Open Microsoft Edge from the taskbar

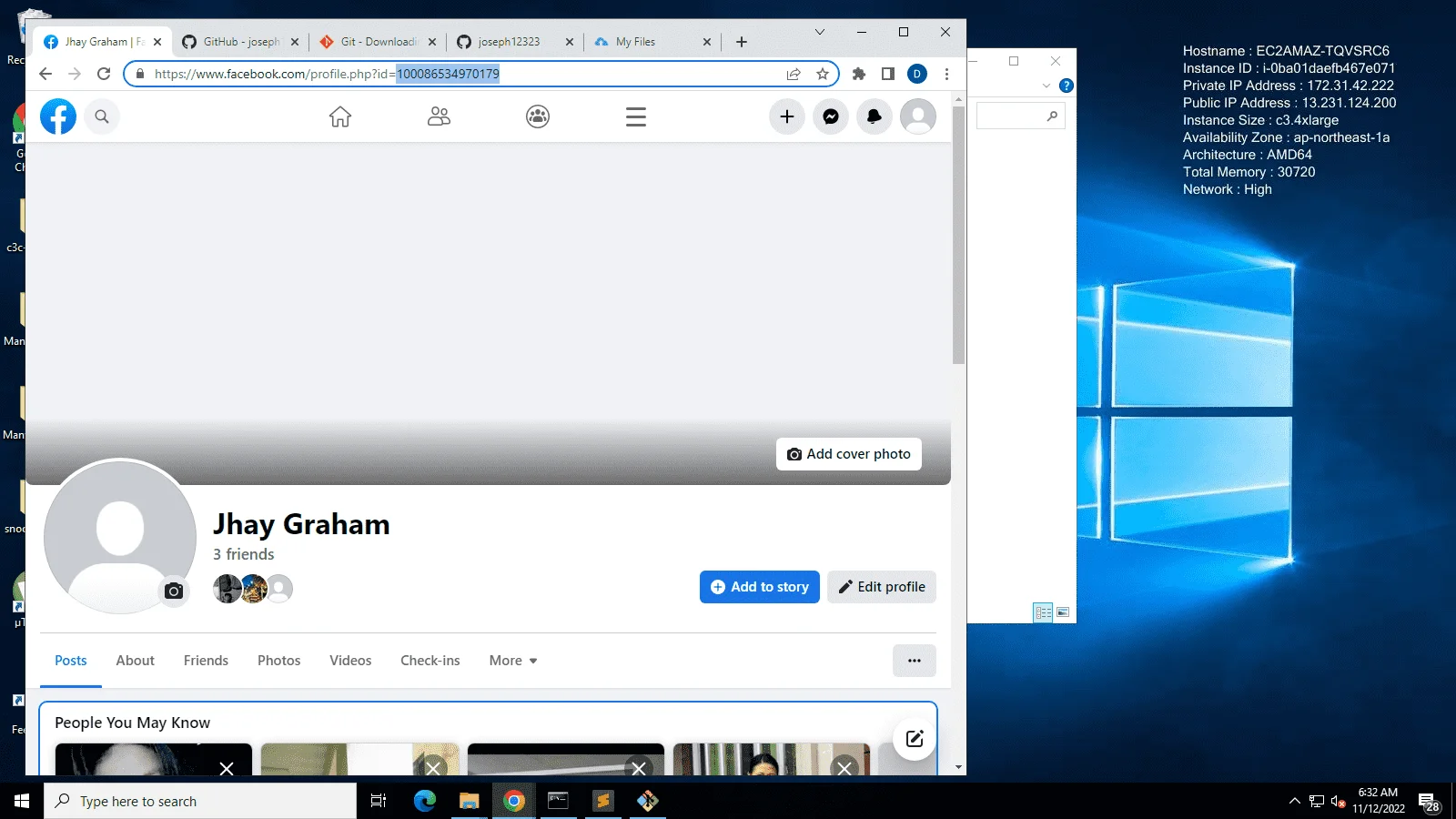(x=425, y=801)
